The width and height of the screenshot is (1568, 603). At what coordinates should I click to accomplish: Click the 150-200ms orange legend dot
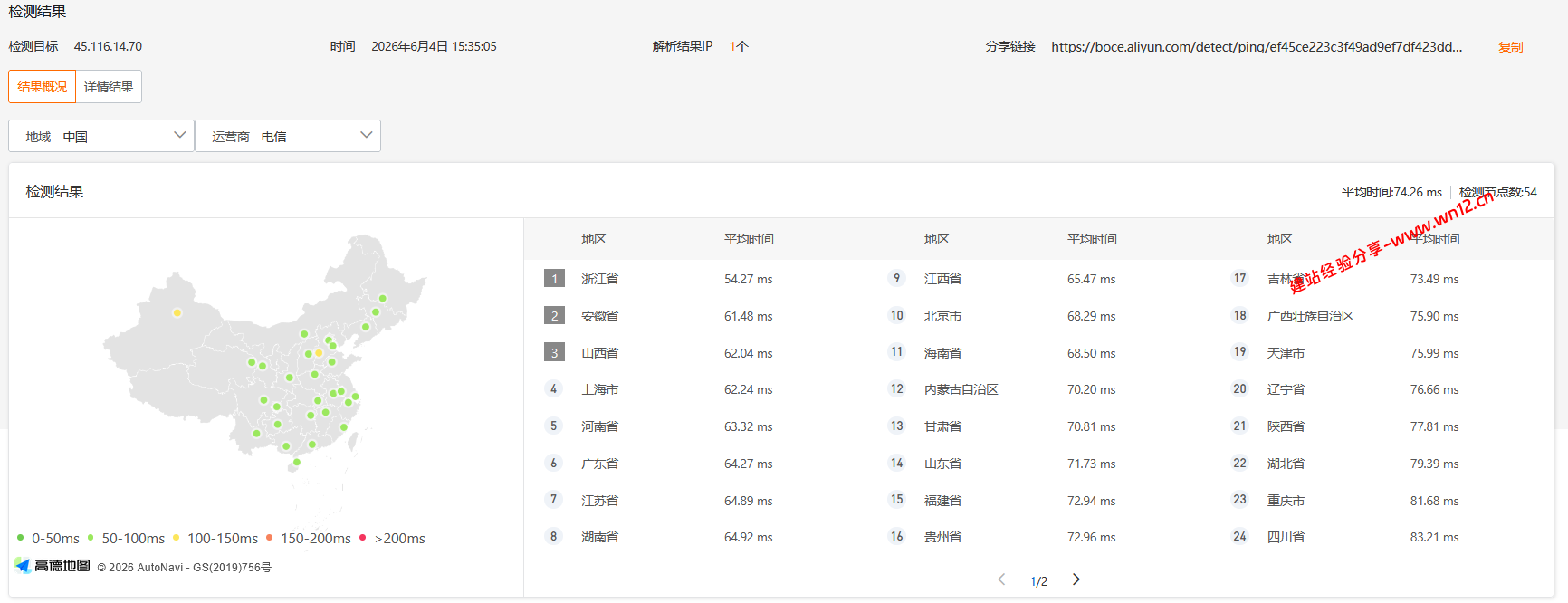click(x=269, y=537)
